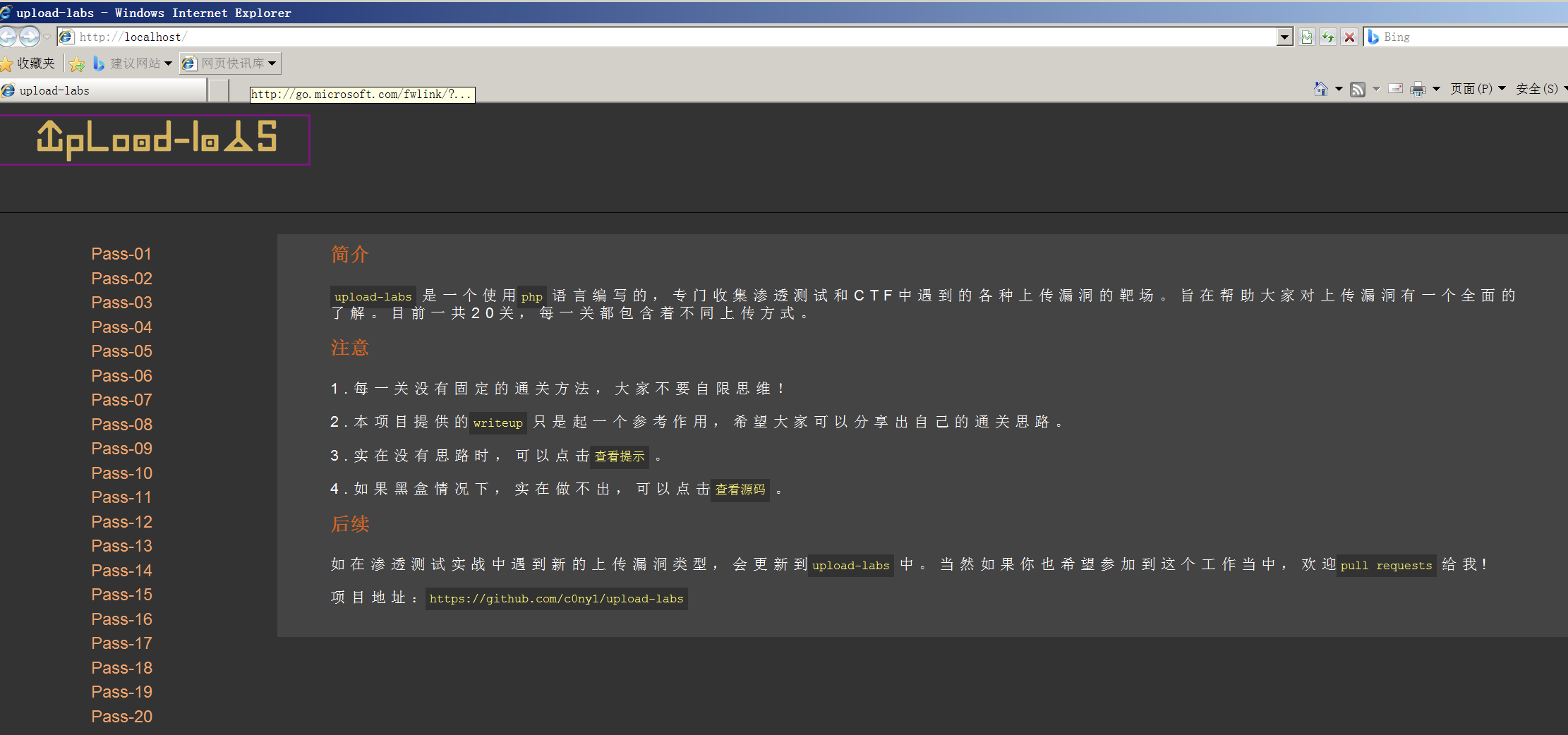Click the Add to Favorites Bar star icon
The image size is (1568, 735).
77,64
